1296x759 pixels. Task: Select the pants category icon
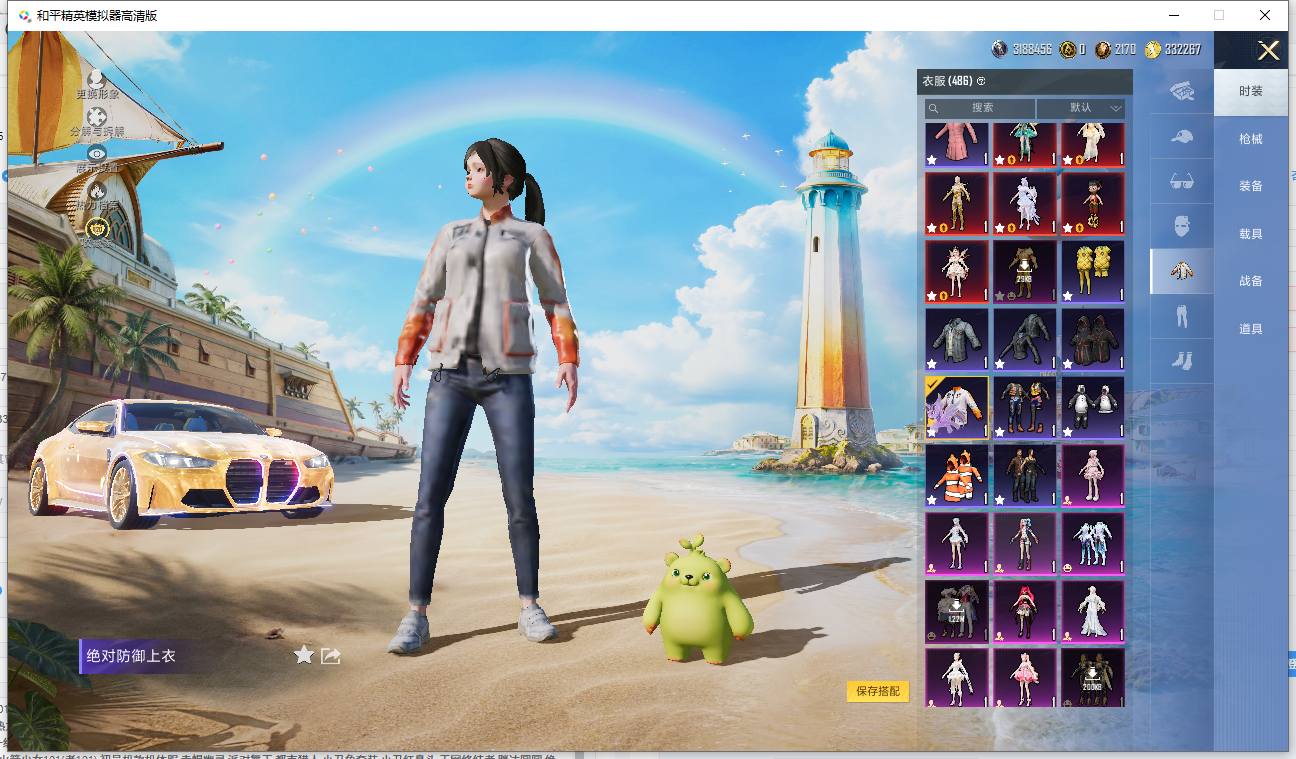coord(1182,316)
